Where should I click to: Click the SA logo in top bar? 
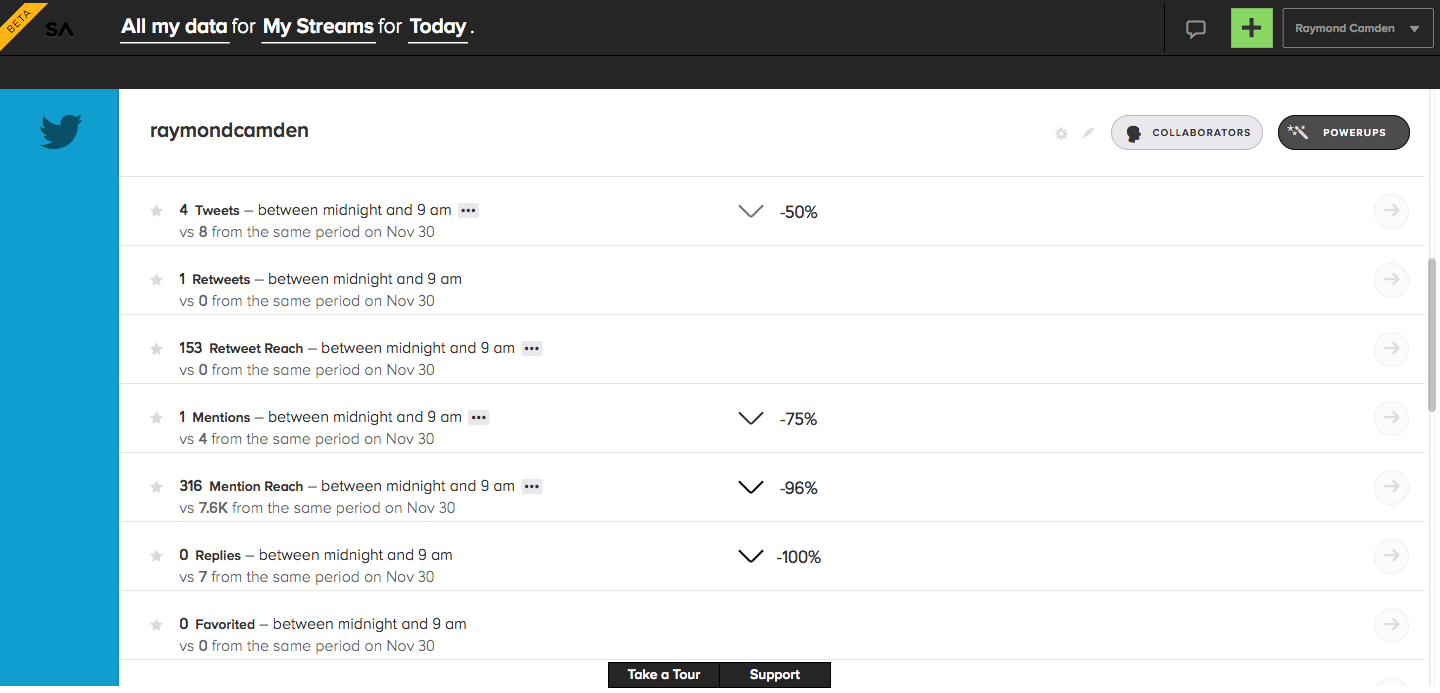(x=59, y=29)
